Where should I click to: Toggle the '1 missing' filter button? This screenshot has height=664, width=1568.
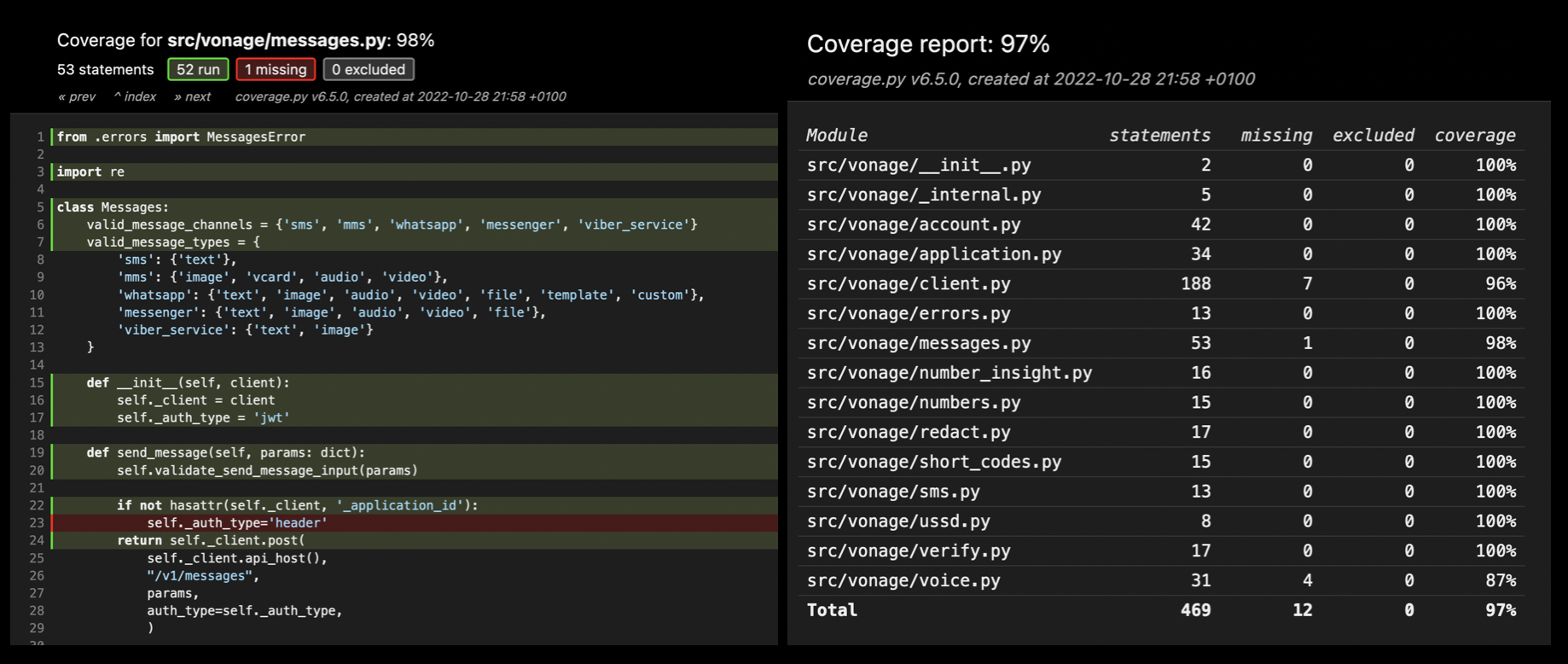[276, 69]
